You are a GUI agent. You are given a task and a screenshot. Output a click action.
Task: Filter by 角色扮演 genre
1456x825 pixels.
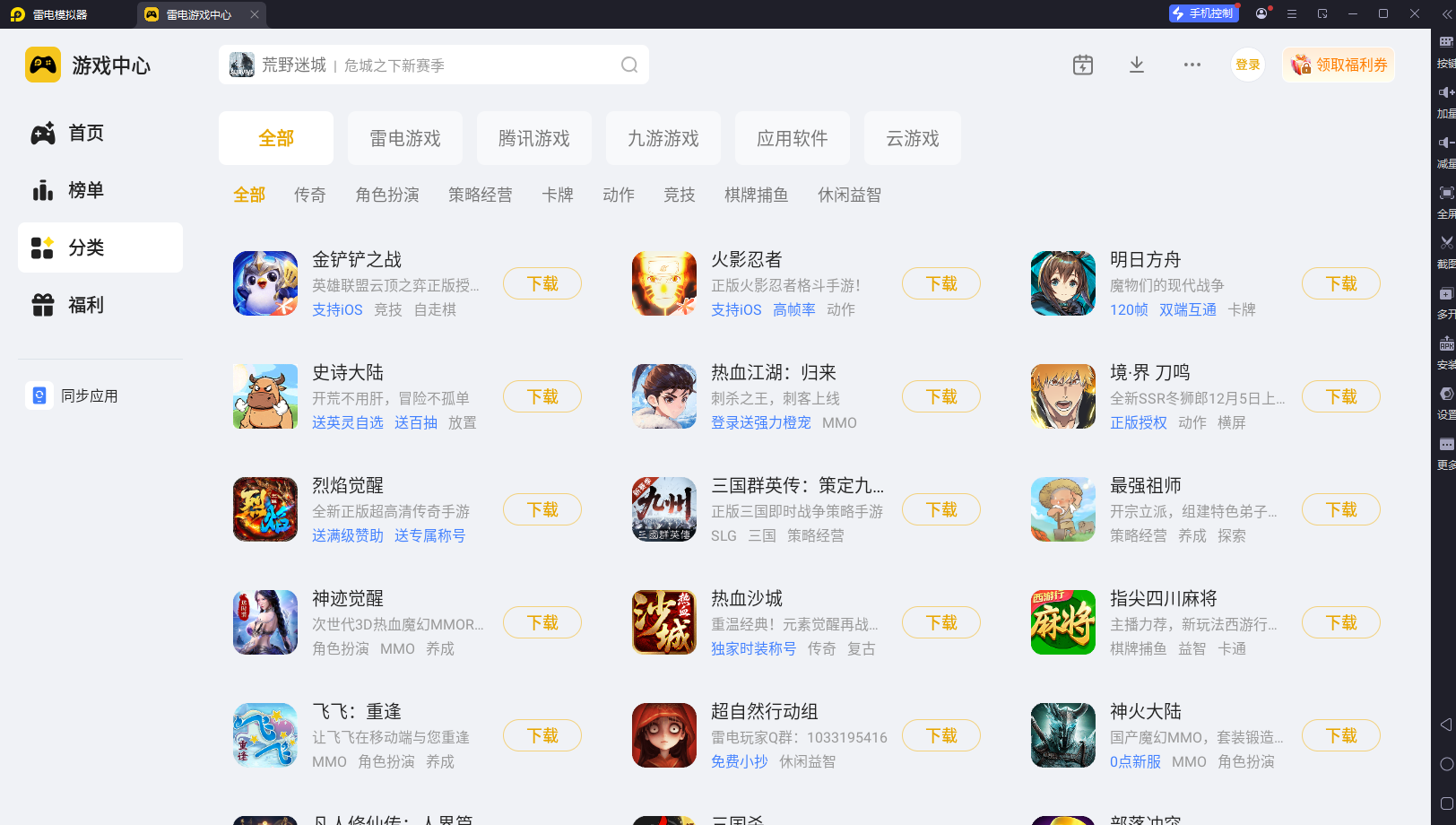387,195
